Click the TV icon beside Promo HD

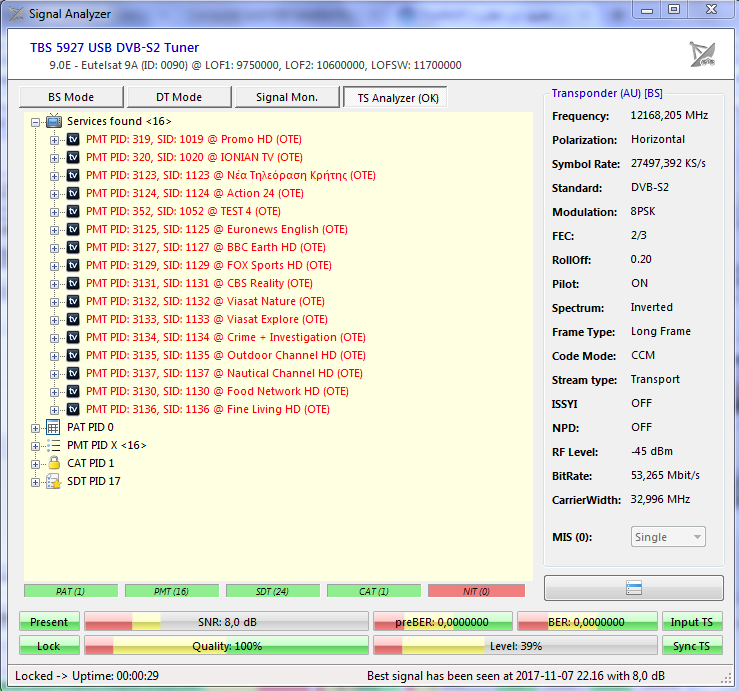pyautogui.click(x=73, y=139)
